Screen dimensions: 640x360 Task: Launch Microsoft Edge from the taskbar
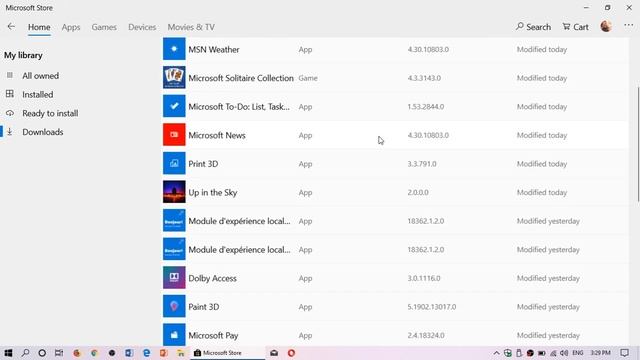tap(146, 353)
